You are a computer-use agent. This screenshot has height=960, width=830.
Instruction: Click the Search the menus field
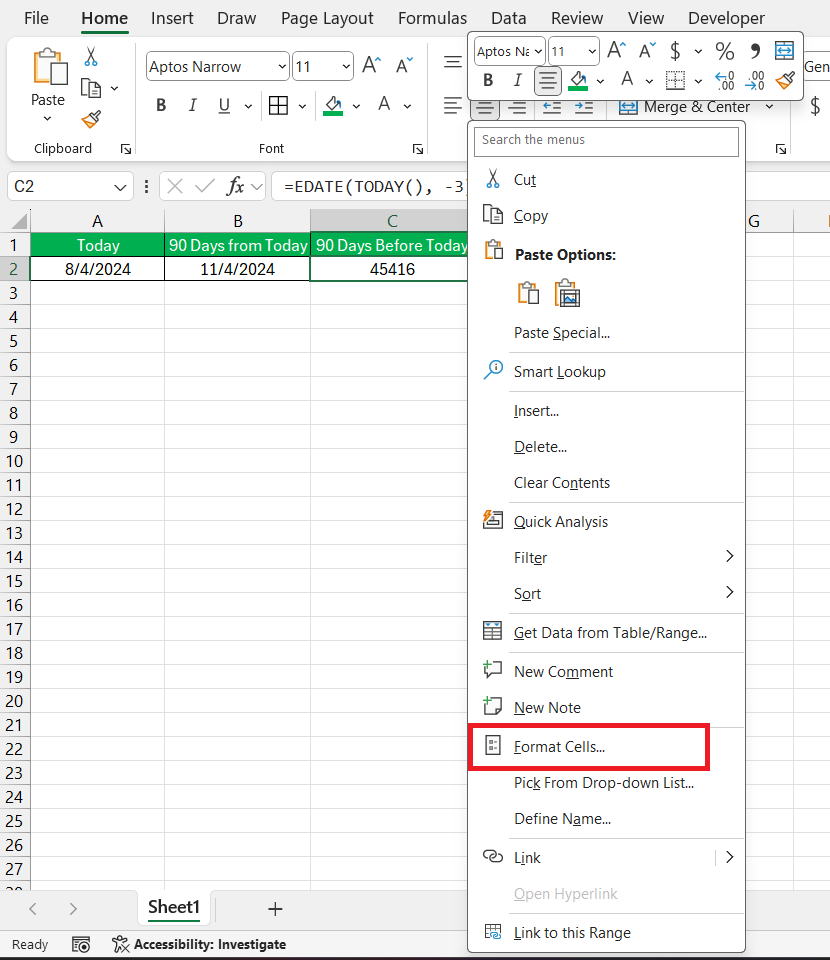pos(606,140)
